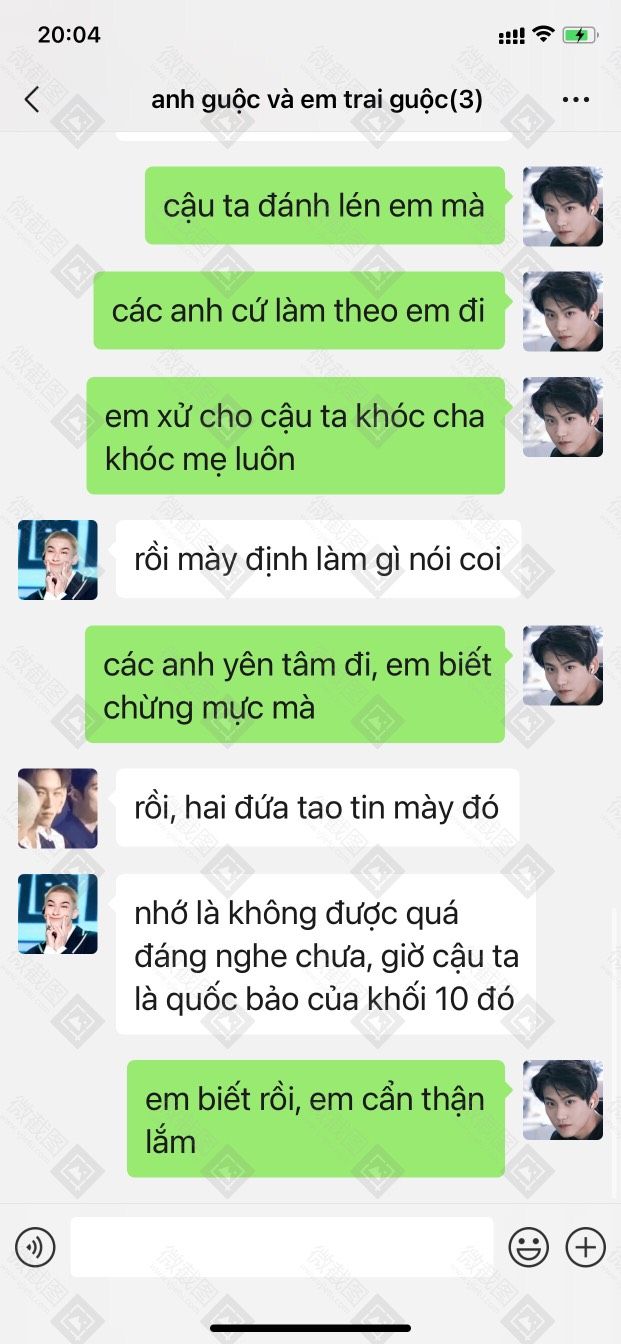Tap the battery charging status icon

580,35
